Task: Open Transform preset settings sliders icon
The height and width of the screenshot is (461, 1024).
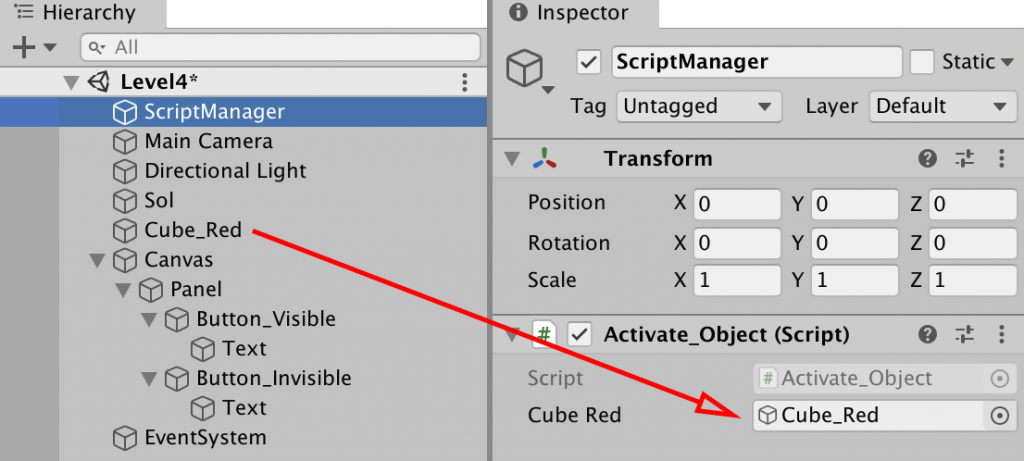Action: click(x=964, y=159)
